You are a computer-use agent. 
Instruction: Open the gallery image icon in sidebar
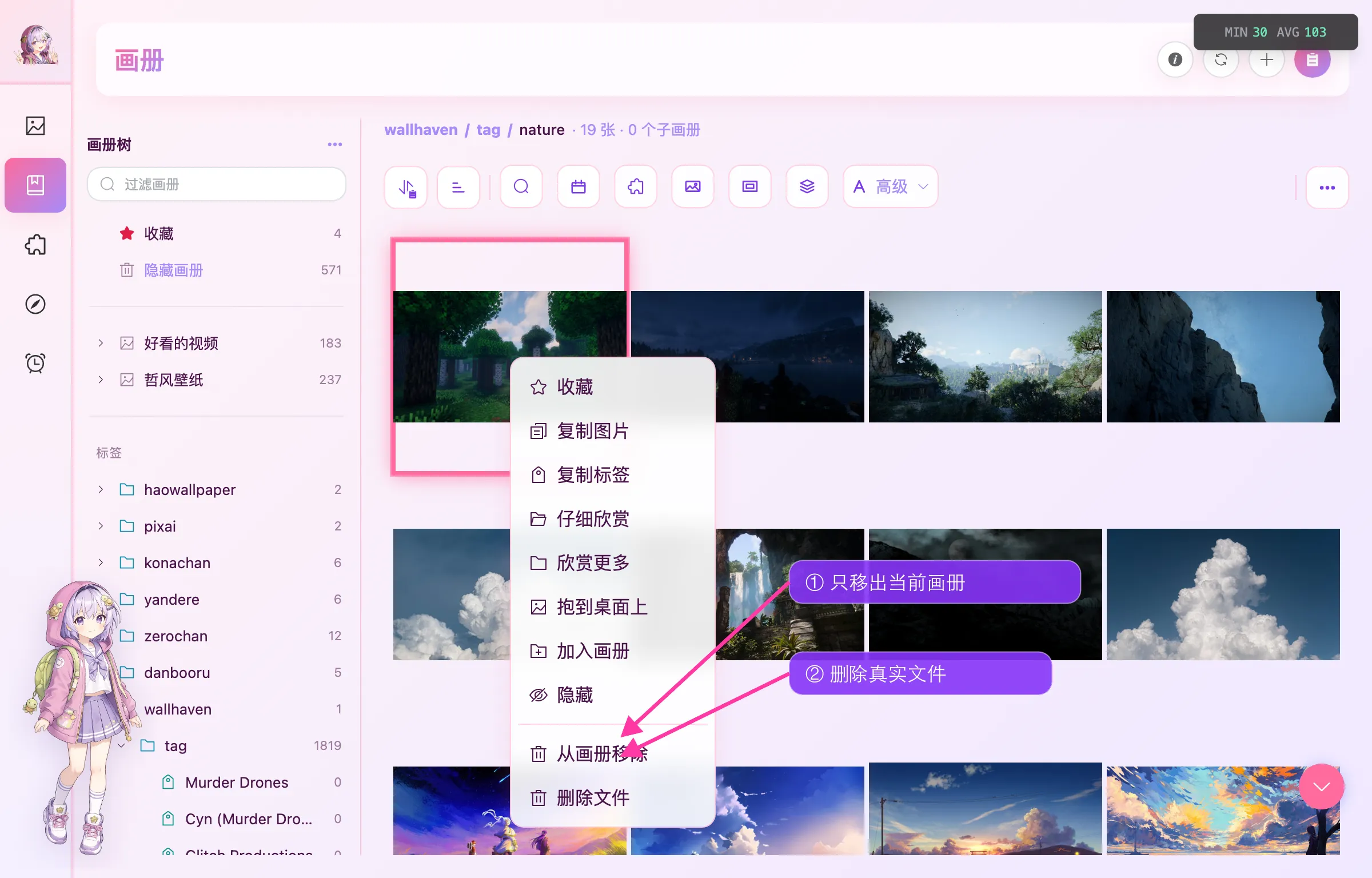(35, 126)
